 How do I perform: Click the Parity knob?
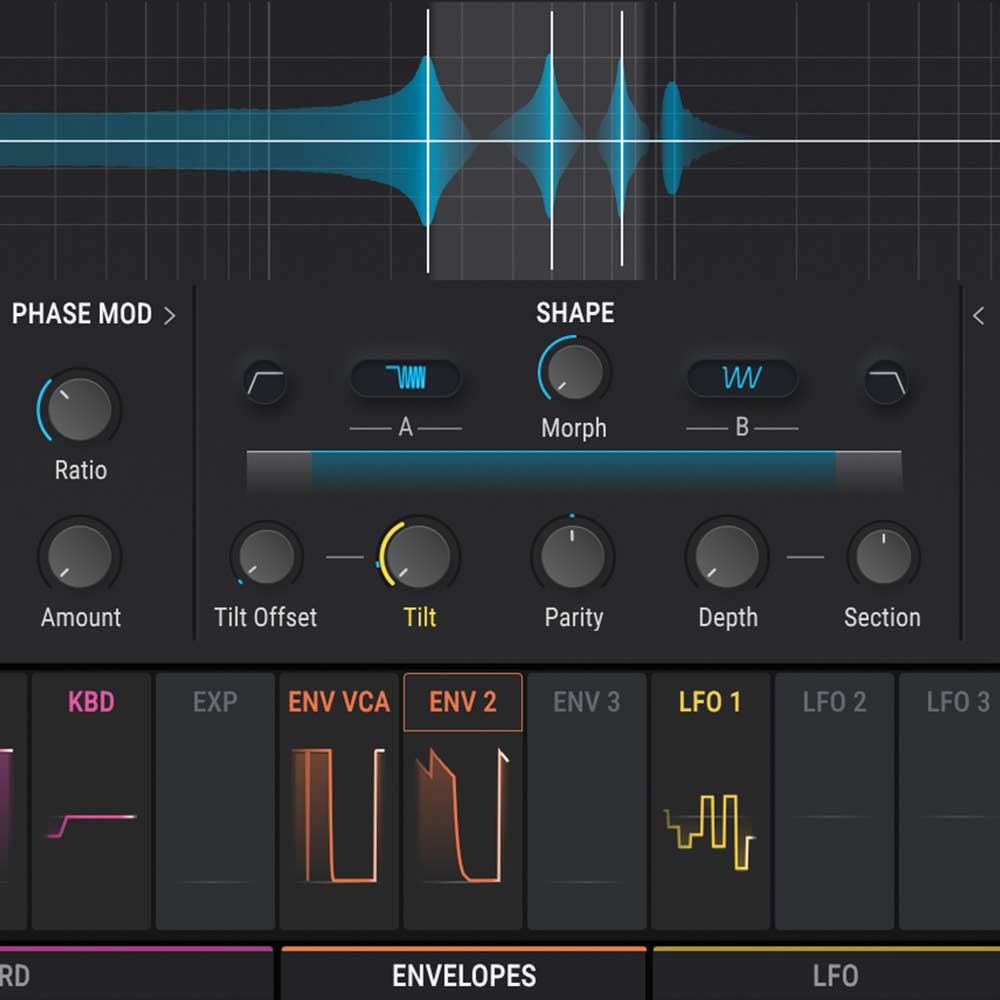(572, 556)
